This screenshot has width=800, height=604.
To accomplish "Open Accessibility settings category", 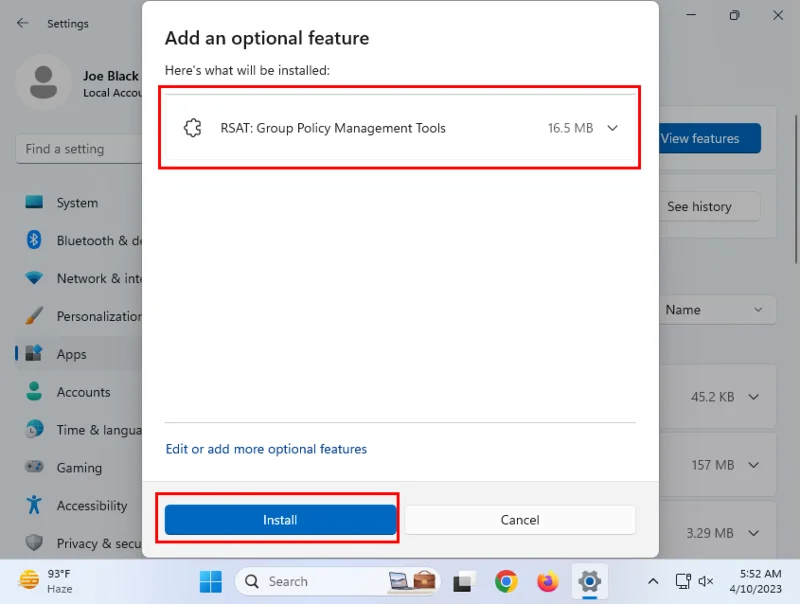I will (x=79, y=505).
